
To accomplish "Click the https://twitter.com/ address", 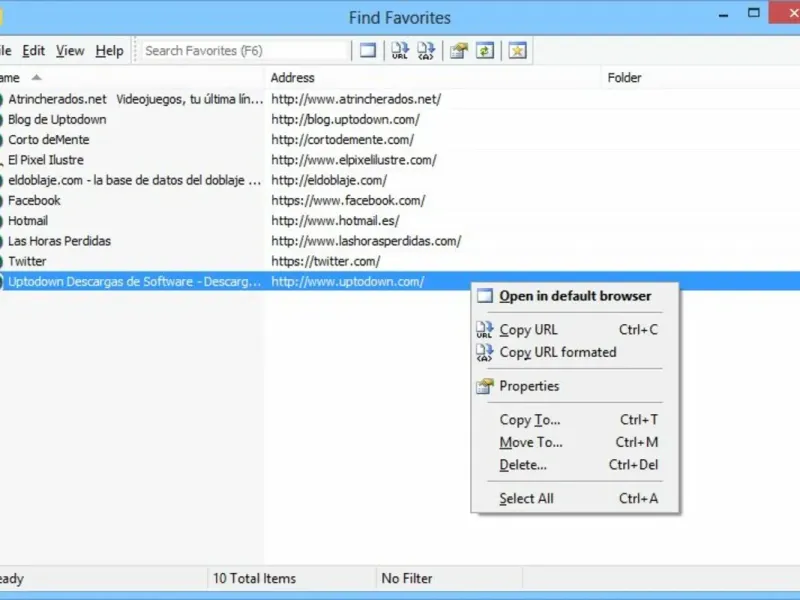I will click(x=326, y=261).
